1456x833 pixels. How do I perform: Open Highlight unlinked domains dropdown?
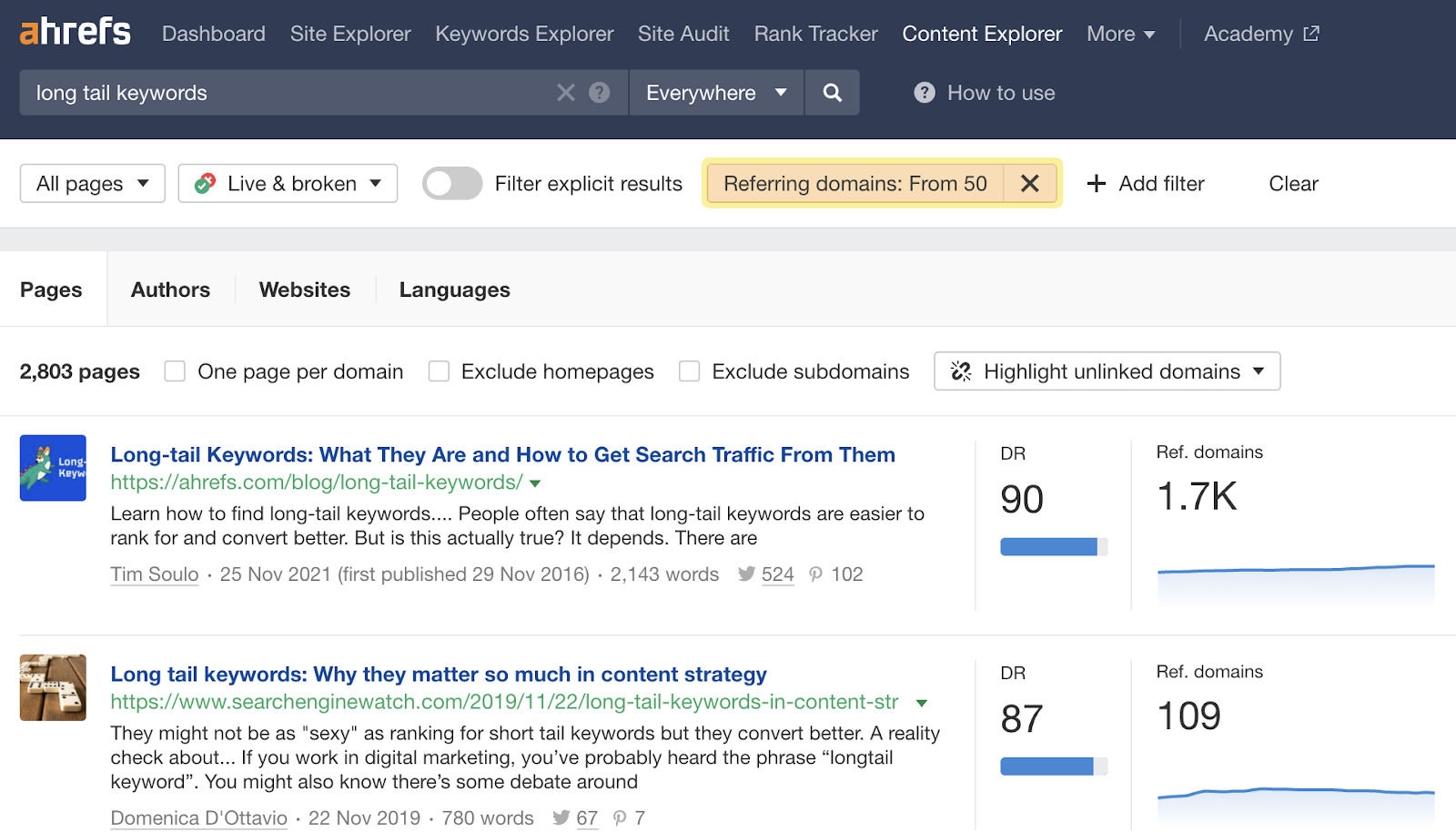point(1107,371)
